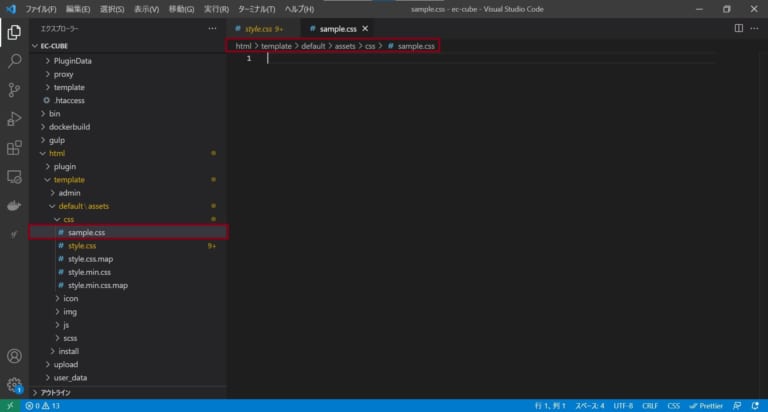The width and height of the screenshot is (768, 412).
Task: Open the Explorer view in activity bar
Action: click(14, 32)
